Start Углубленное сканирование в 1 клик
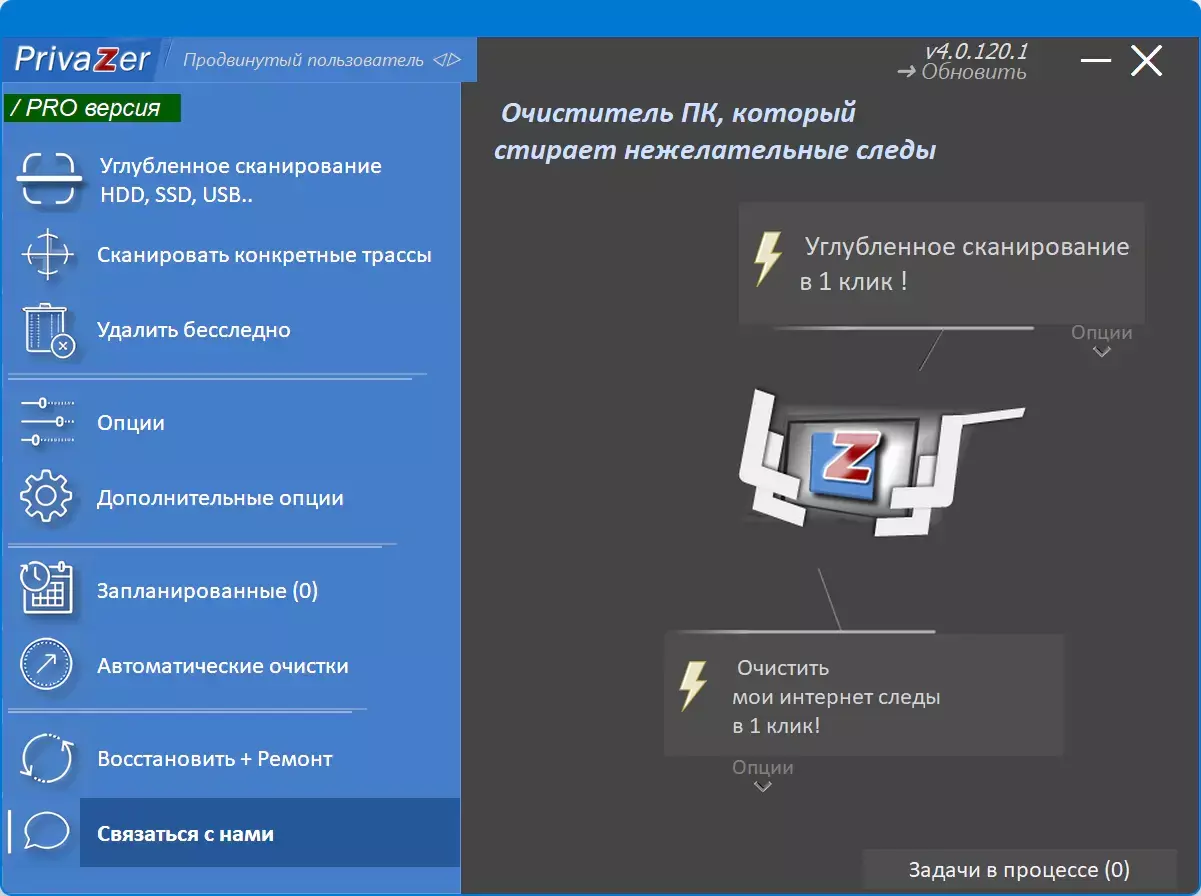 pos(941,263)
